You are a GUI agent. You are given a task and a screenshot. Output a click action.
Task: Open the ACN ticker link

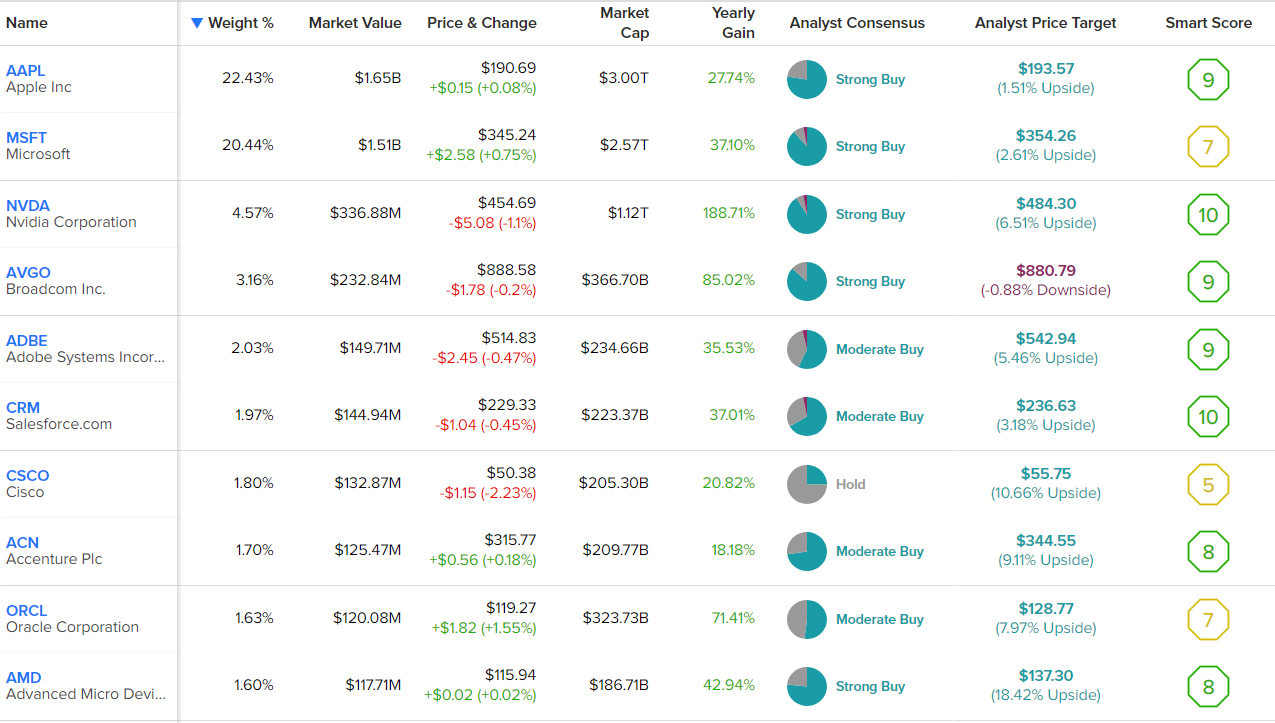[23, 542]
